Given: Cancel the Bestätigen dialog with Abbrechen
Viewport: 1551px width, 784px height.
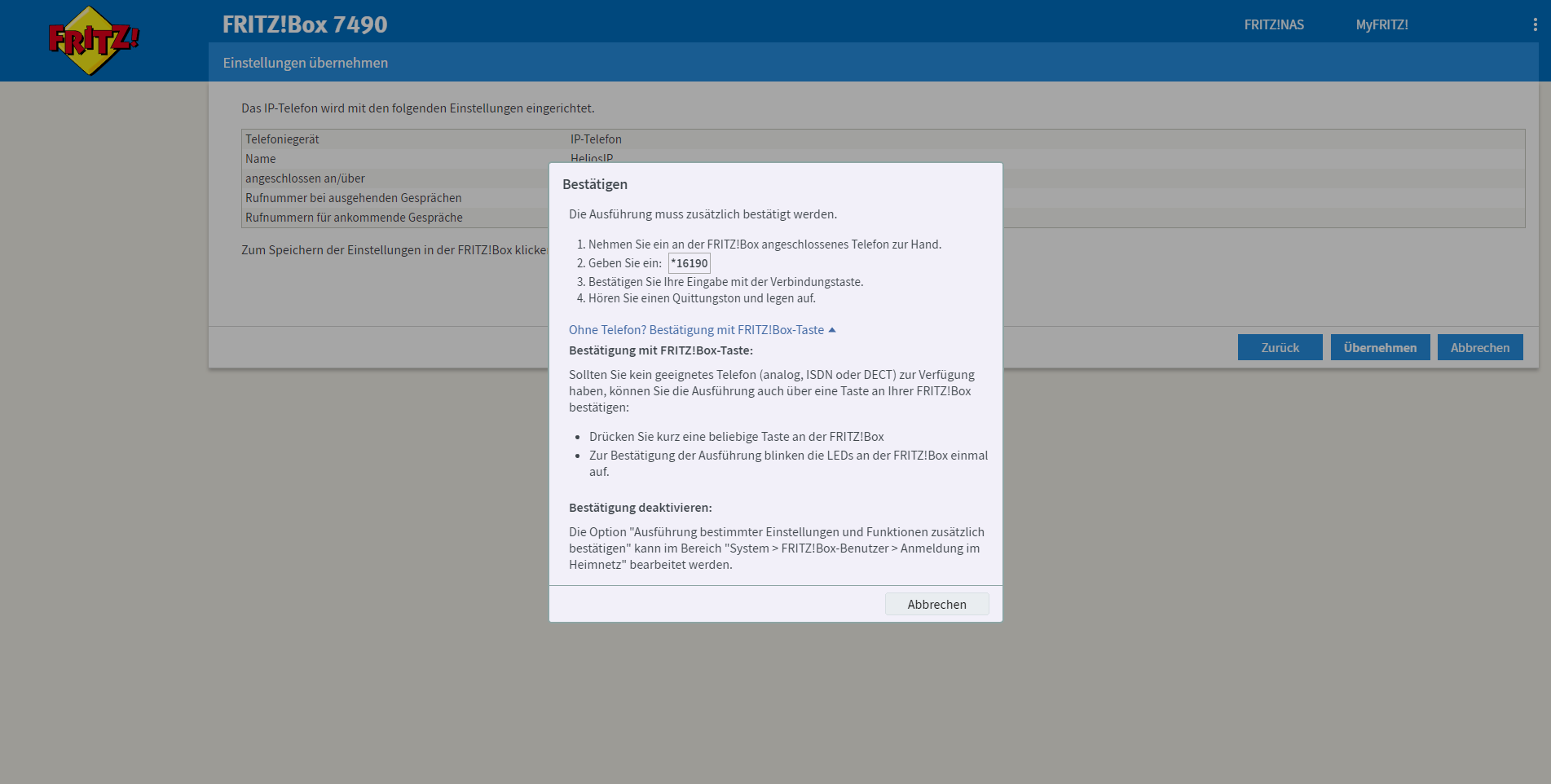Looking at the screenshot, I should coord(936,604).
